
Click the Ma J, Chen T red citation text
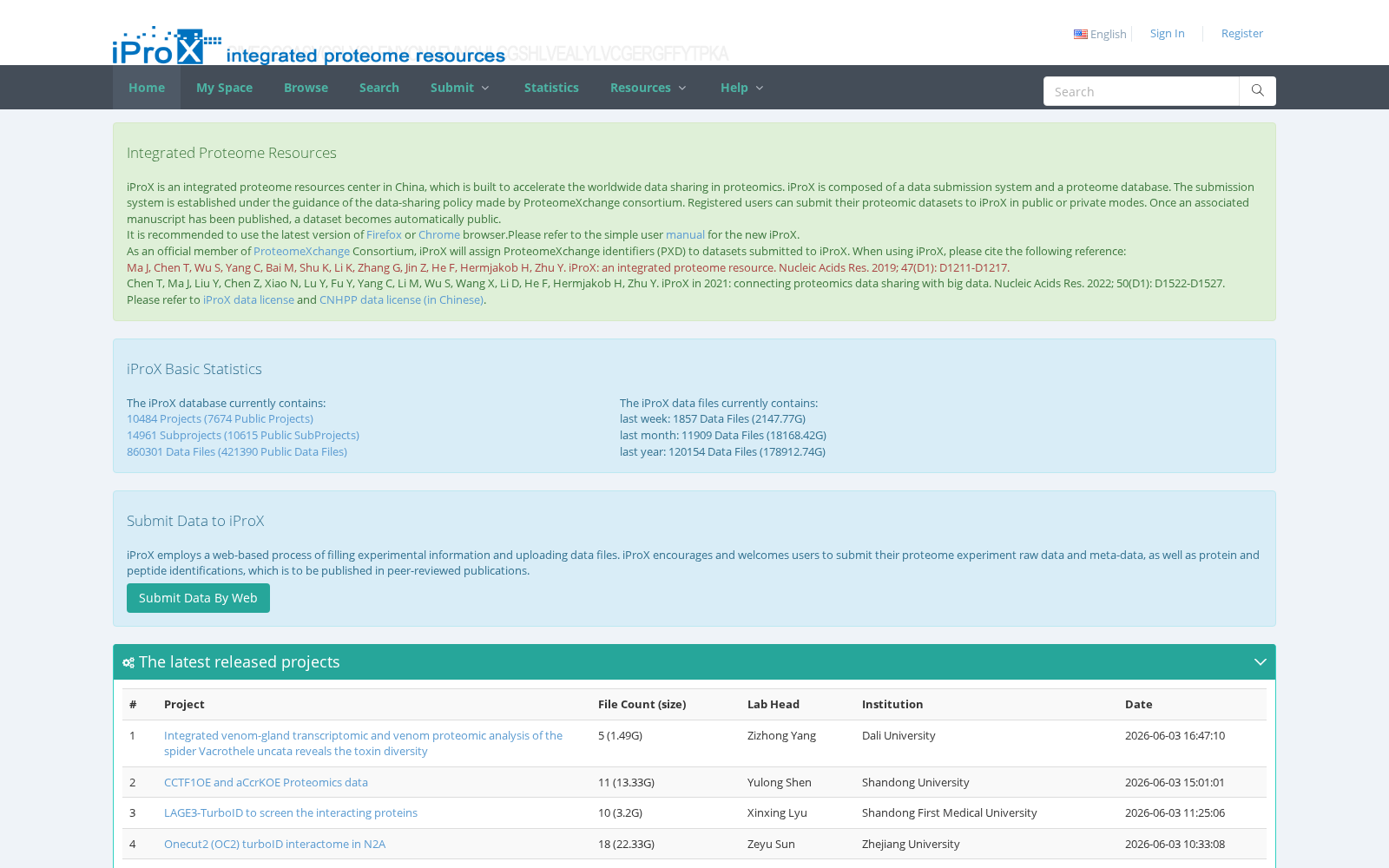pos(568,267)
